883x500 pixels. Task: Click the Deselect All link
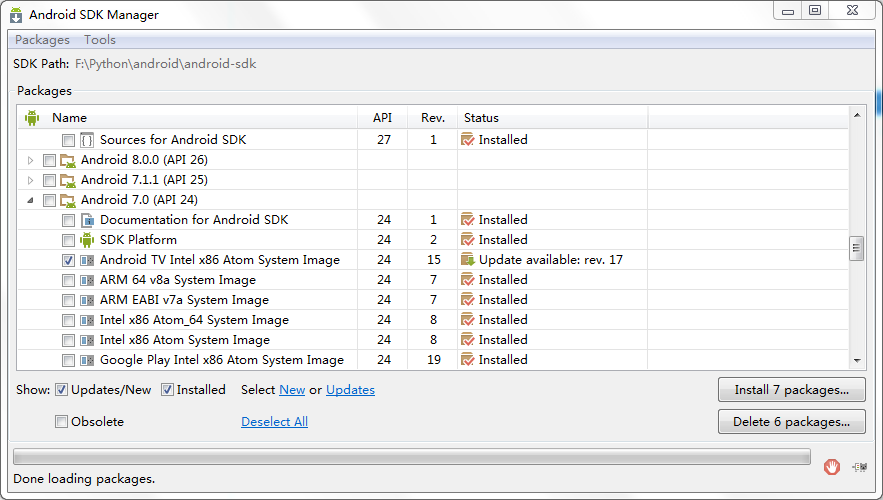tap(274, 421)
